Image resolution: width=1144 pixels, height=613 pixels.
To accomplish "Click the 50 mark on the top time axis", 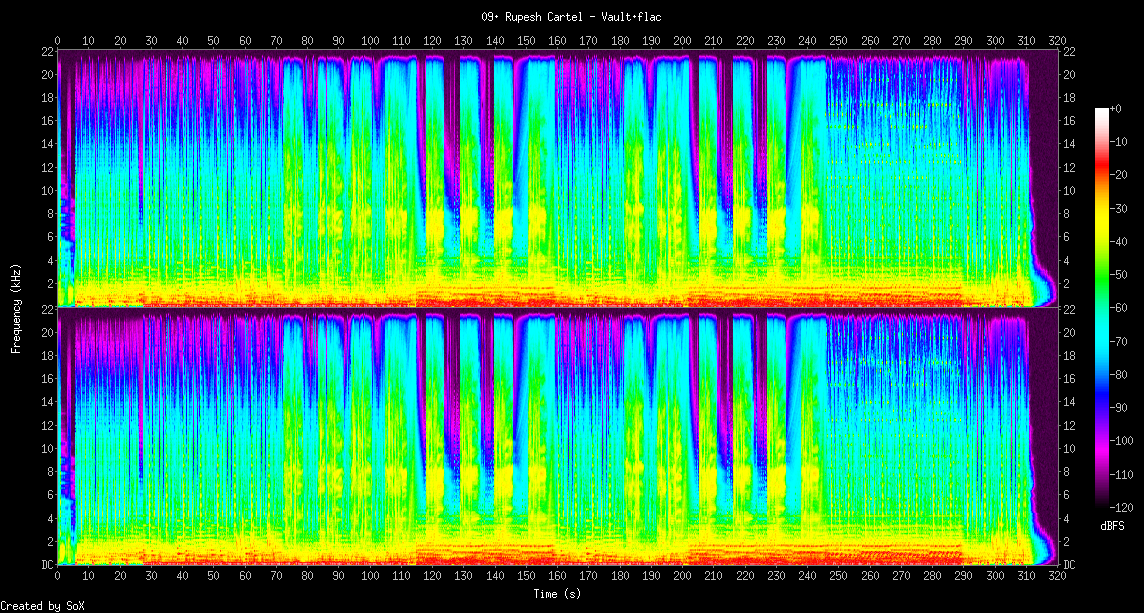I will point(214,41).
